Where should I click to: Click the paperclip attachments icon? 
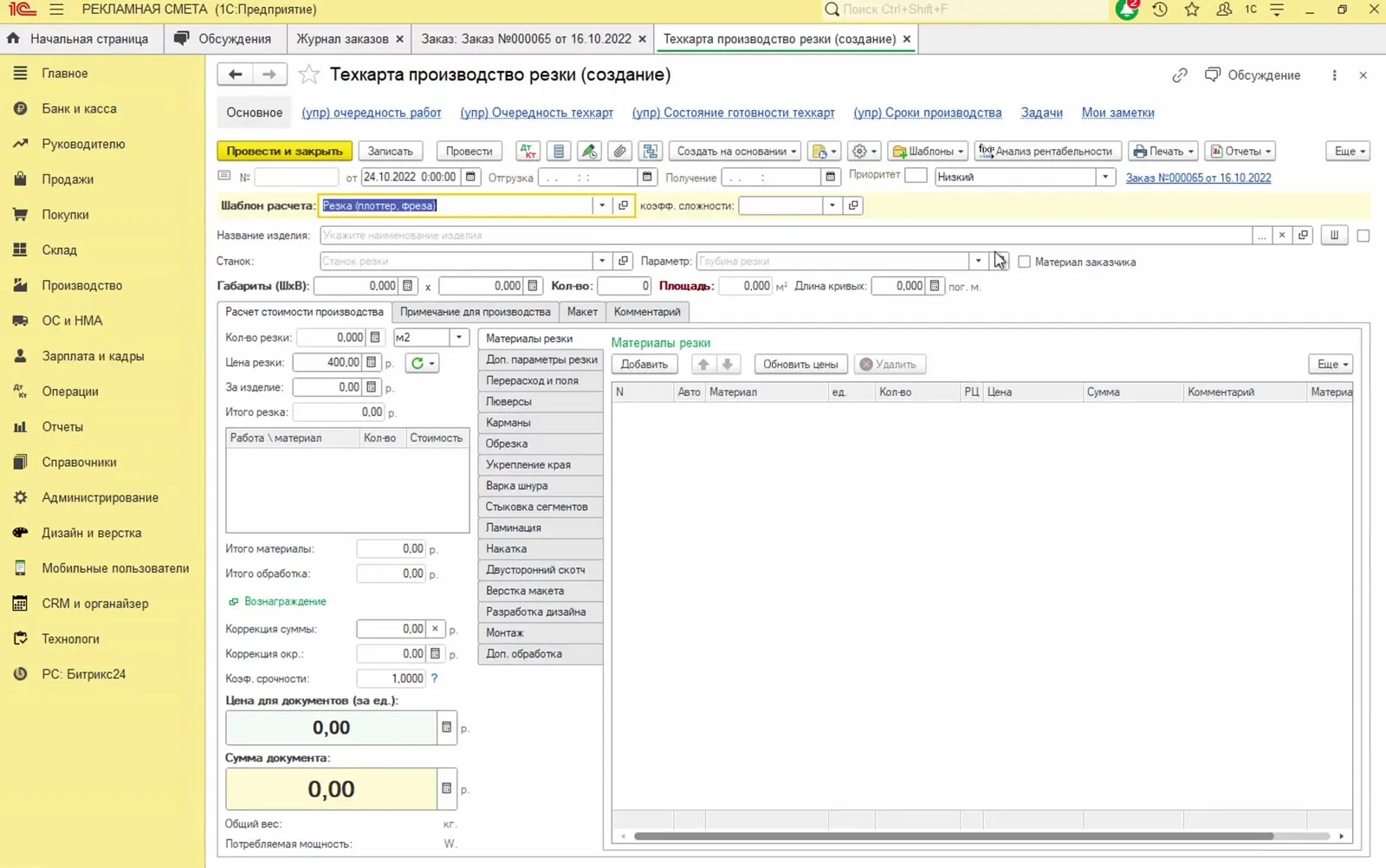pyautogui.click(x=619, y=151)
